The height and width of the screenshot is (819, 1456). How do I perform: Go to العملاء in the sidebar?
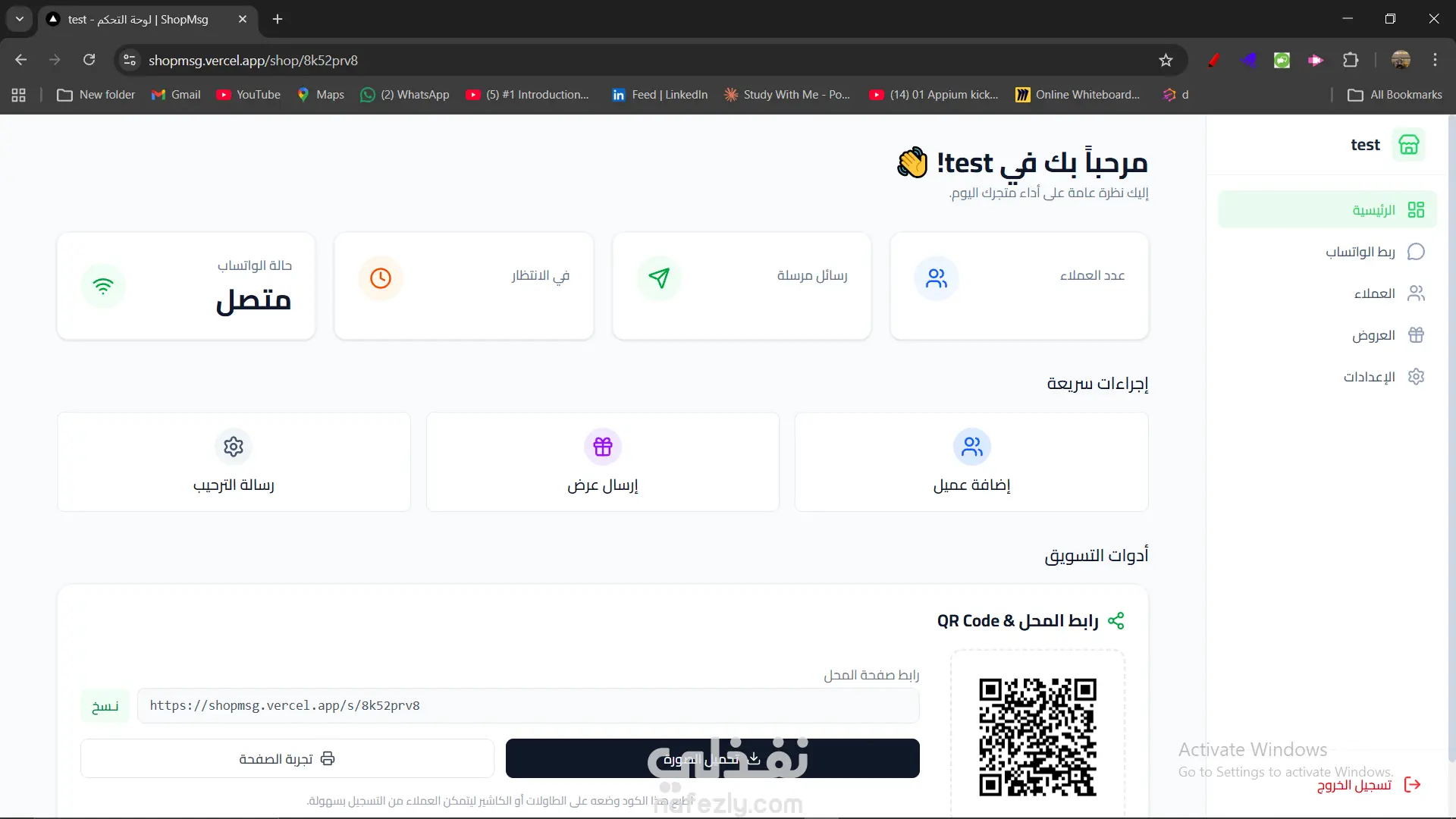tap(1374, 293)
